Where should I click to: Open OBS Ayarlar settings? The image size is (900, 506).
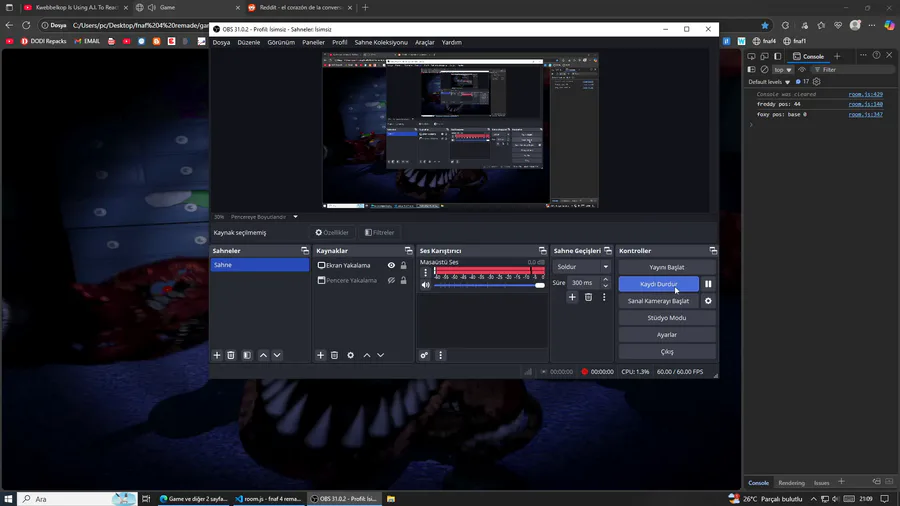tap(667, 334)
